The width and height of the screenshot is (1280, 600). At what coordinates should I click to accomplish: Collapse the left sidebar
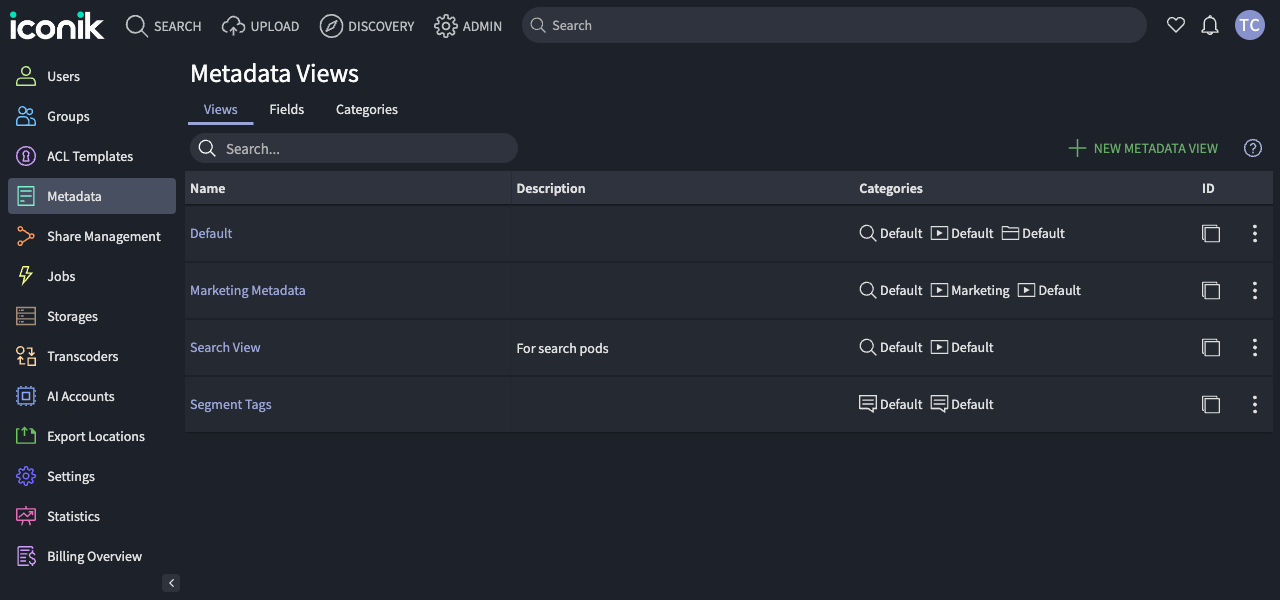[171, 582]
